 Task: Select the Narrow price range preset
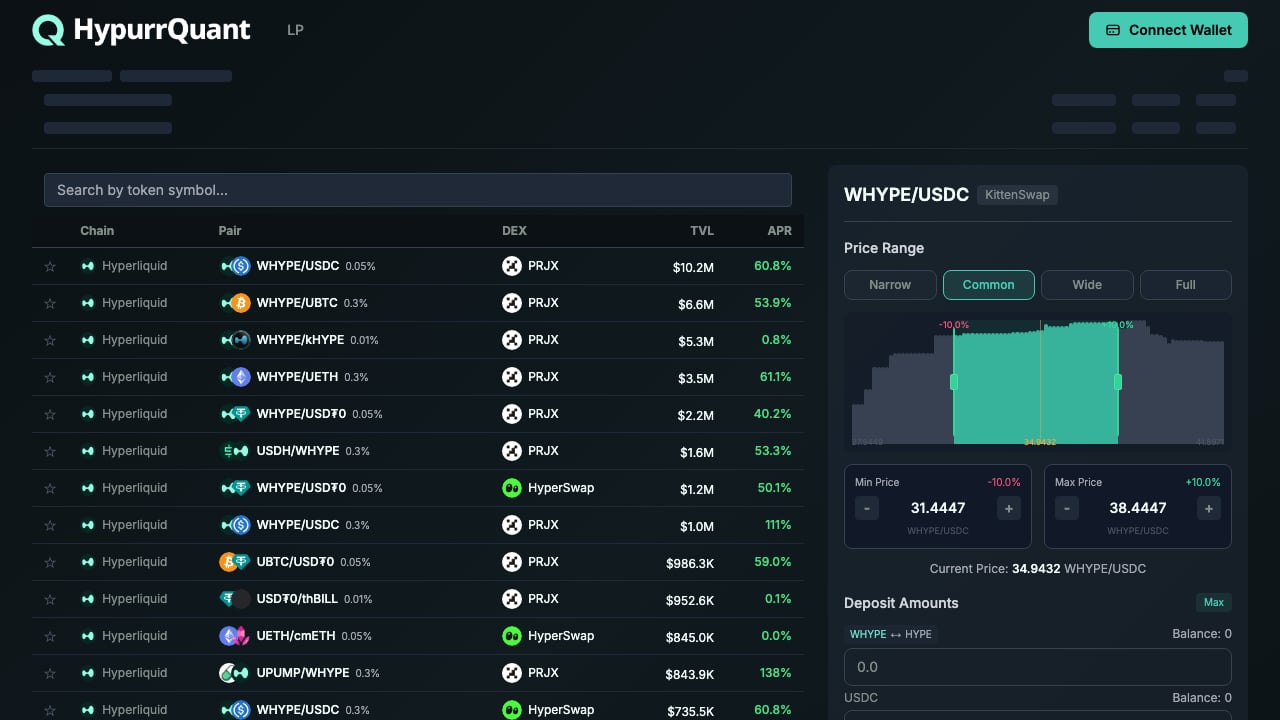point(890,285)
